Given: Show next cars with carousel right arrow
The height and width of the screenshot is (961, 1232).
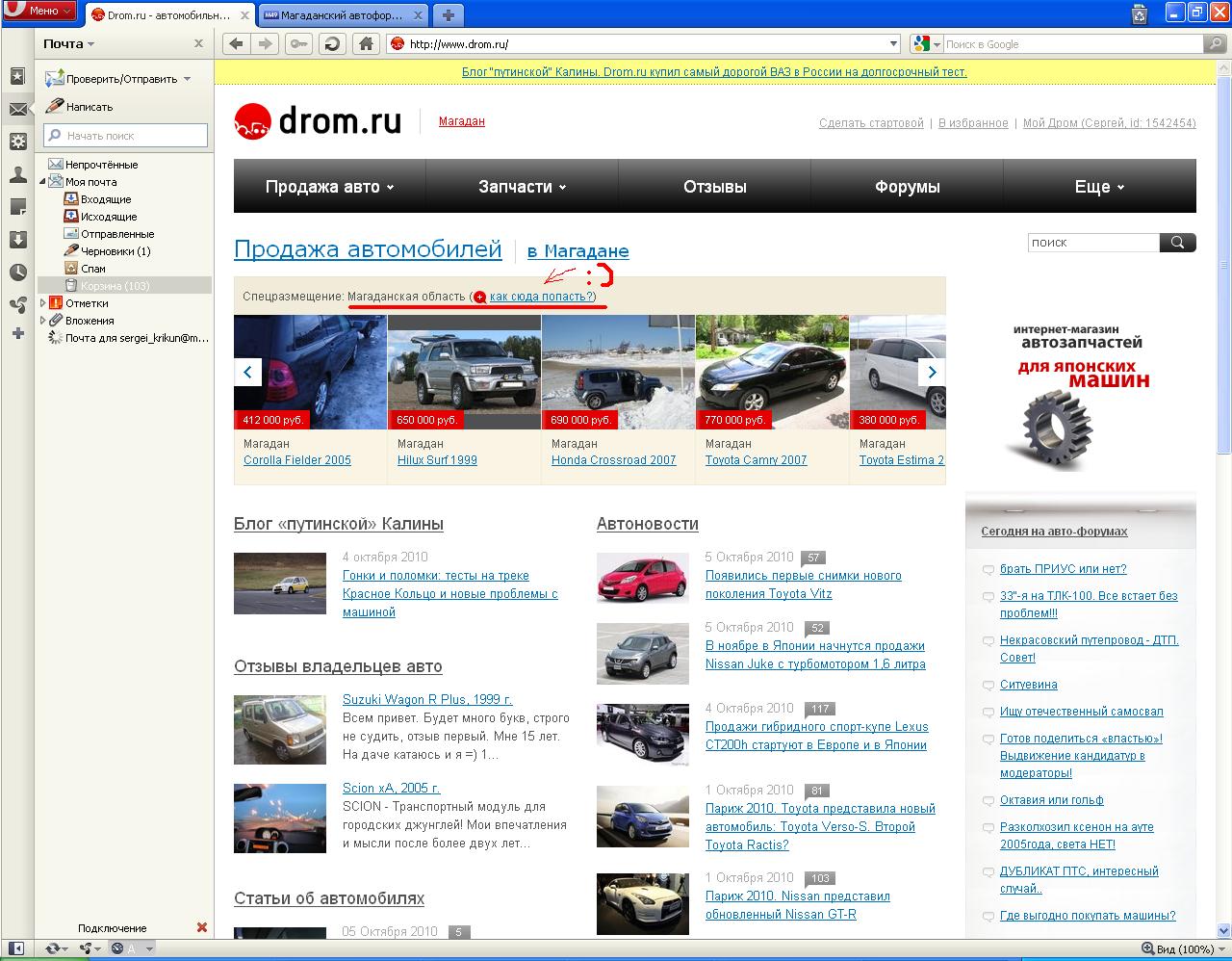Looking at the screenshot, I should tap(931, 372).
